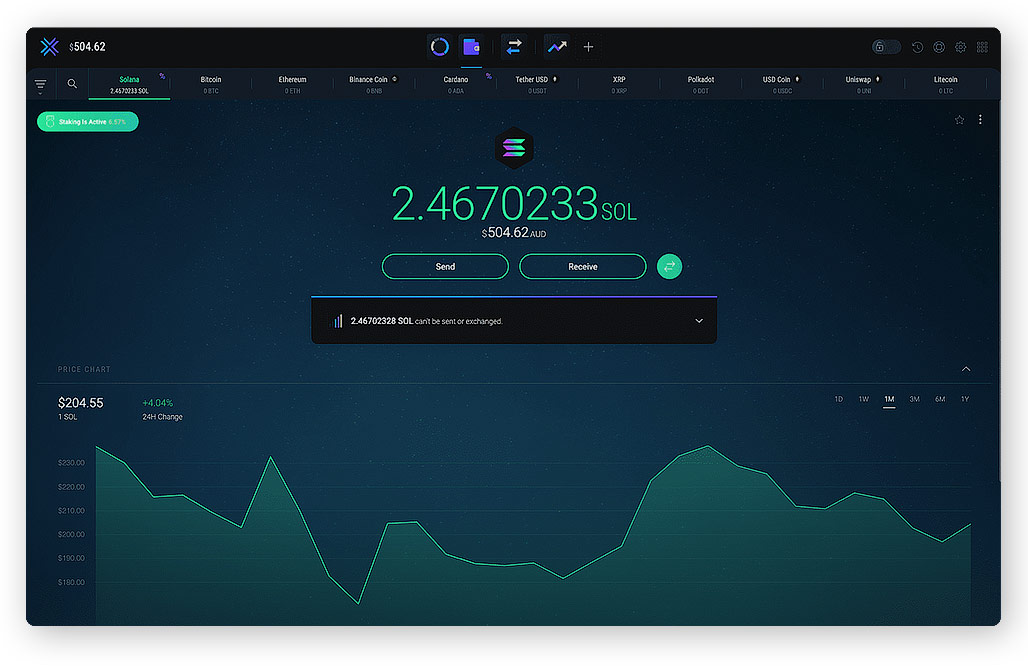Click the $204.55 SOL price

[81, 402]
